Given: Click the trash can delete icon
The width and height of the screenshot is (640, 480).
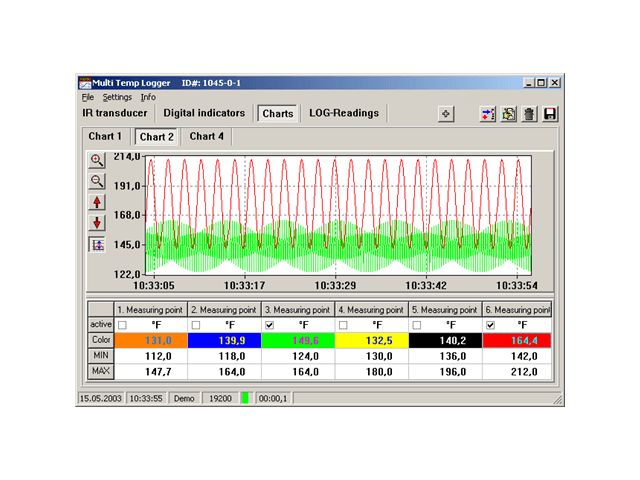Looking at the screenshot, I should pyautogui.click(x=529, y=114).
